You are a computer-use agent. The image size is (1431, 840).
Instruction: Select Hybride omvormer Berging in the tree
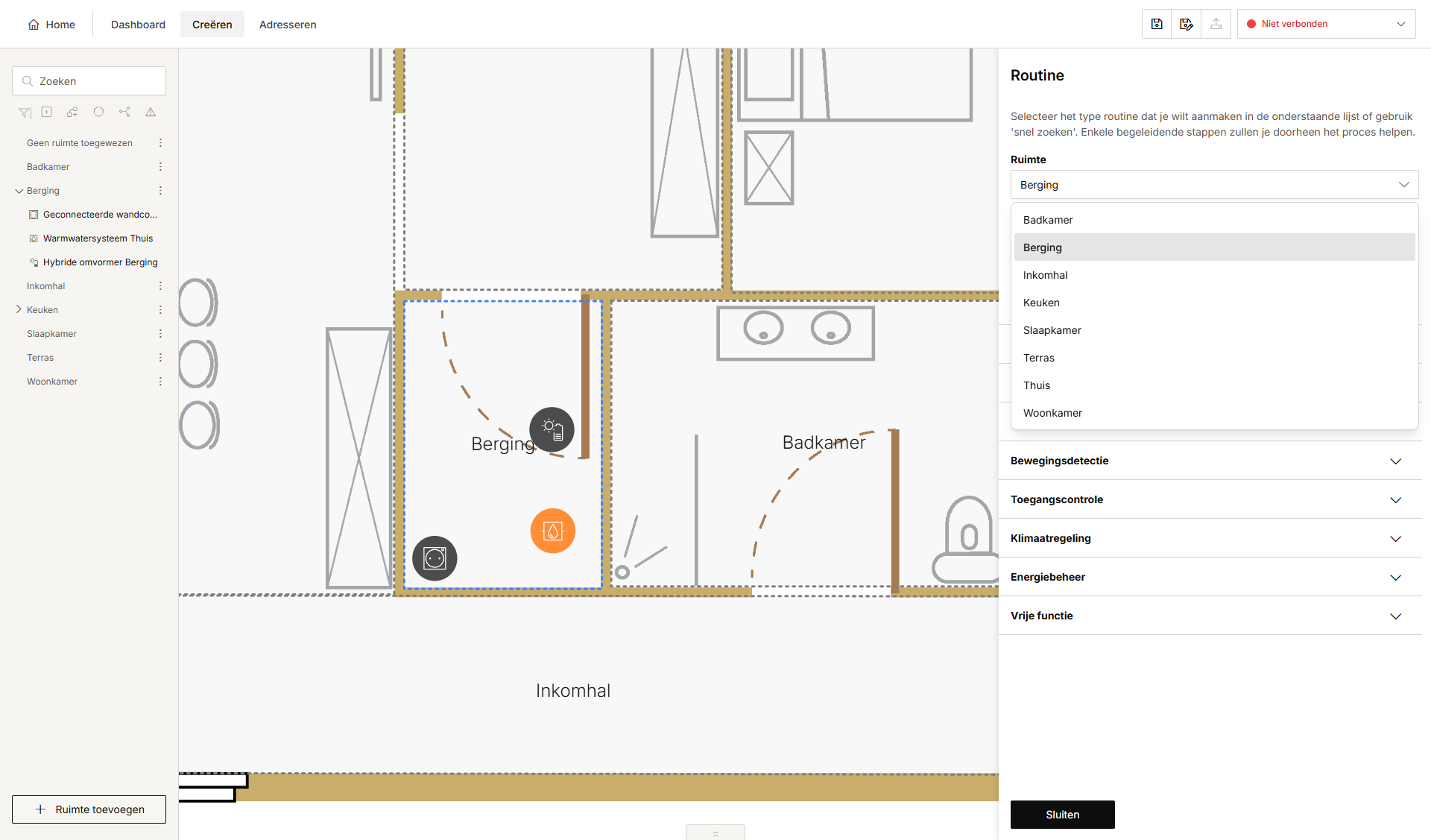point(100,262)
